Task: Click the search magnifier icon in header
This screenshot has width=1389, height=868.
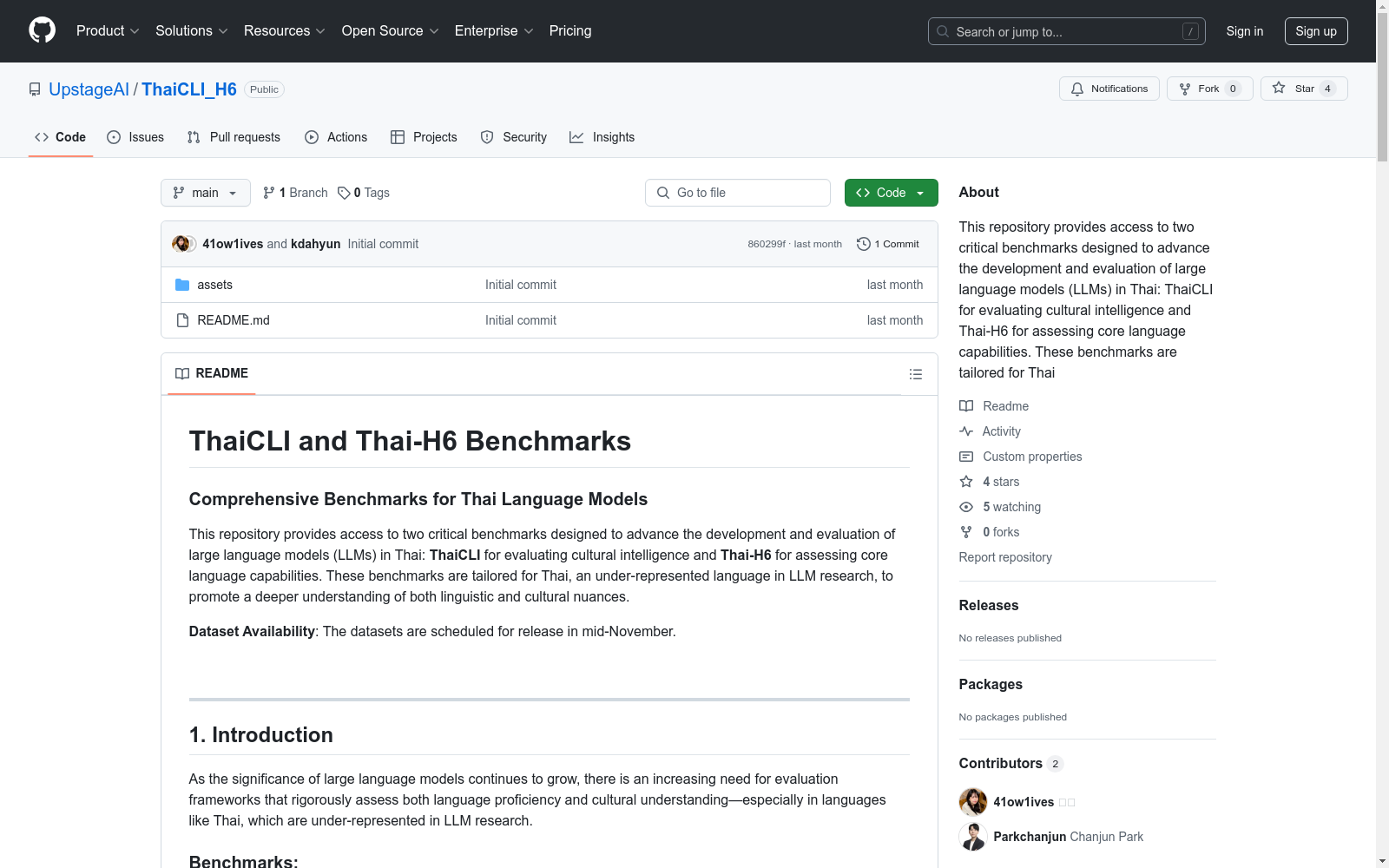Action: point(943,31)
